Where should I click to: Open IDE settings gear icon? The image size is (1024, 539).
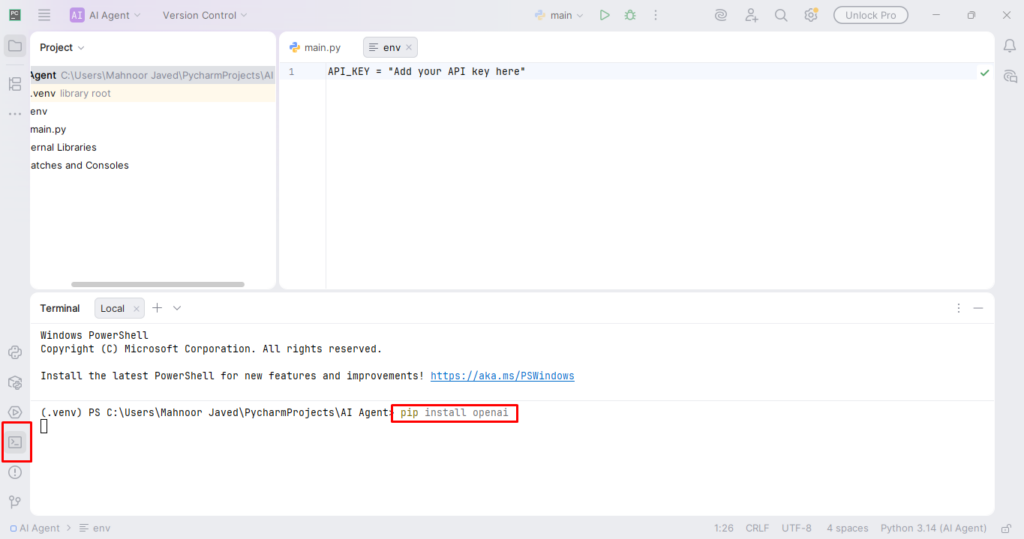[x=811, y=15]
